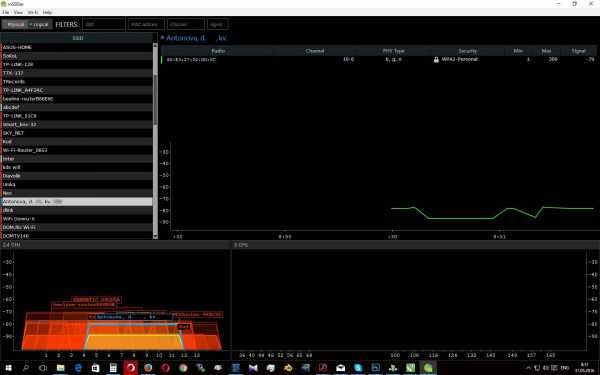
Task: Open the File menu
Action: tap(6, 12)
